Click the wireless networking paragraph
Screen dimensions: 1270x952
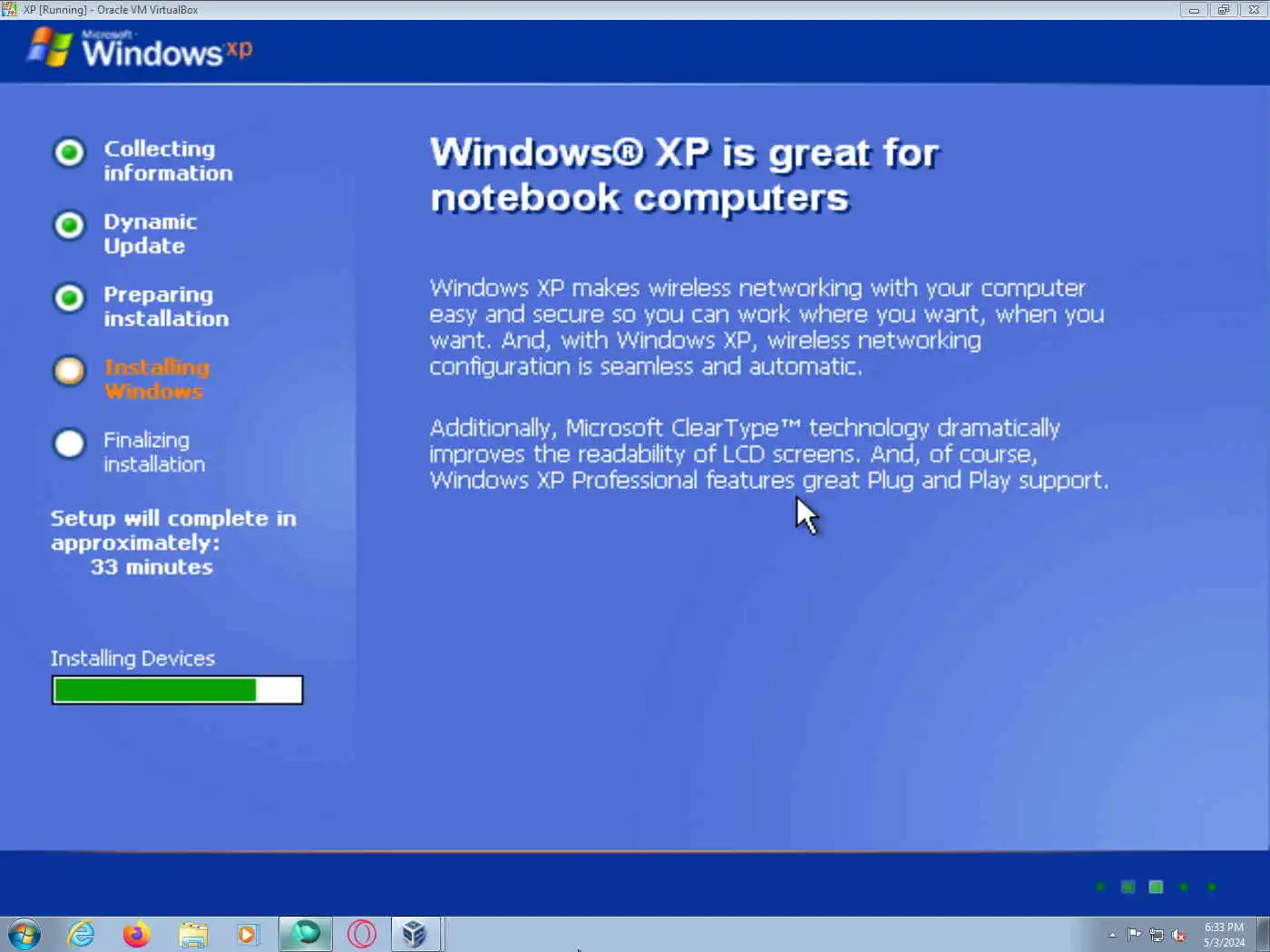pyautogui.click(x=767, y=327)
